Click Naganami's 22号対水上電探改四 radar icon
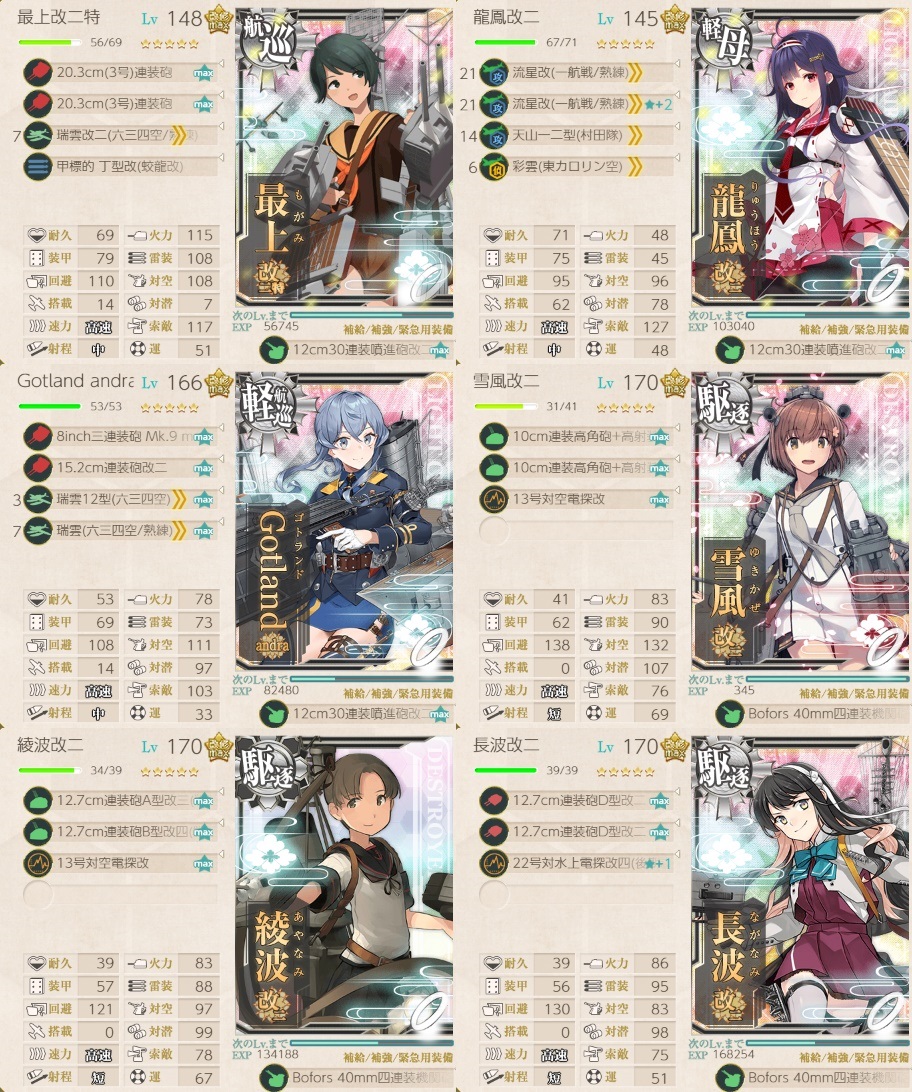912x1092 pixels. (x=494, y=864)
